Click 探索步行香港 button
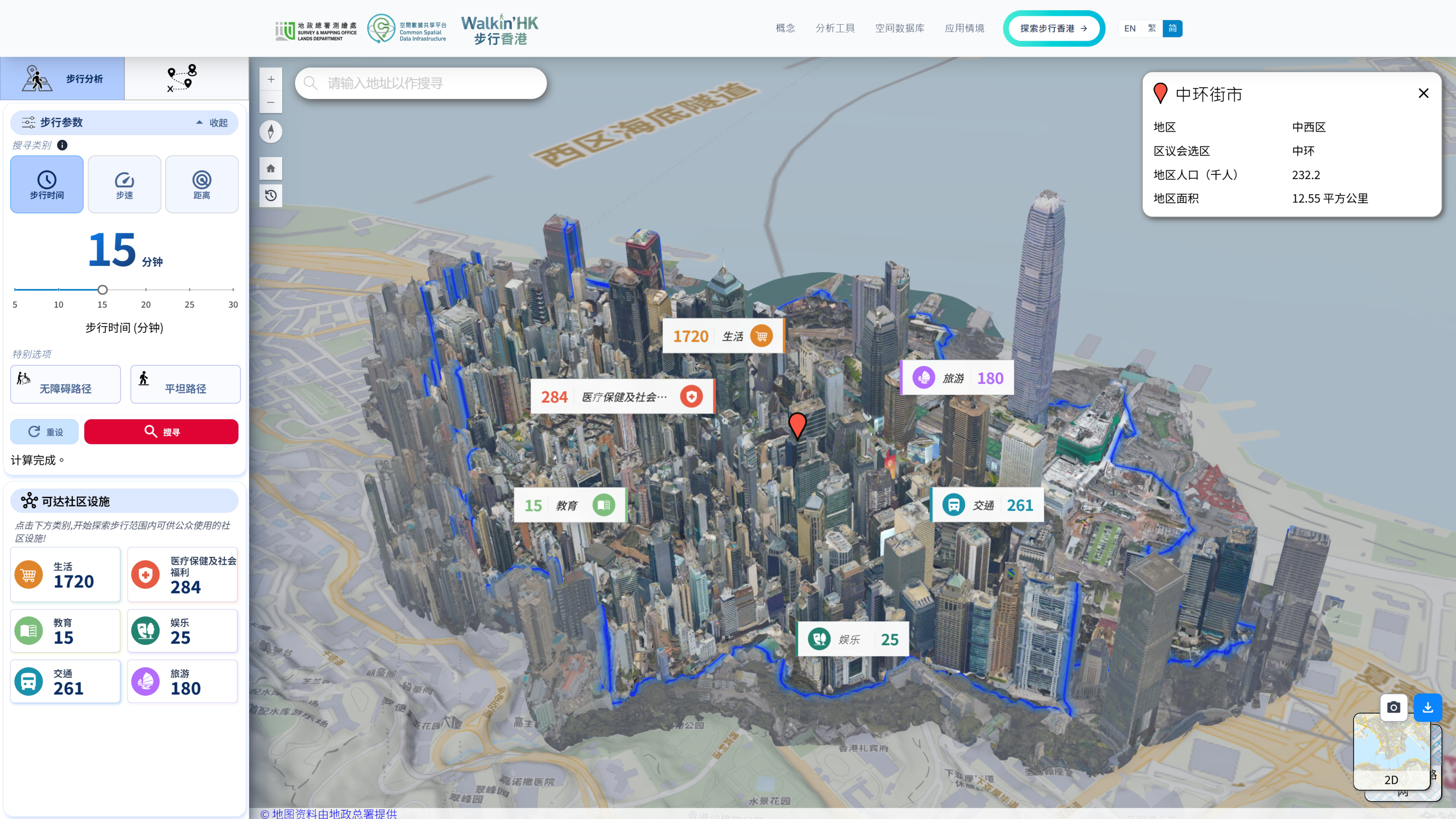This screenshot has width=1456, height=819. click(1054, 28)
